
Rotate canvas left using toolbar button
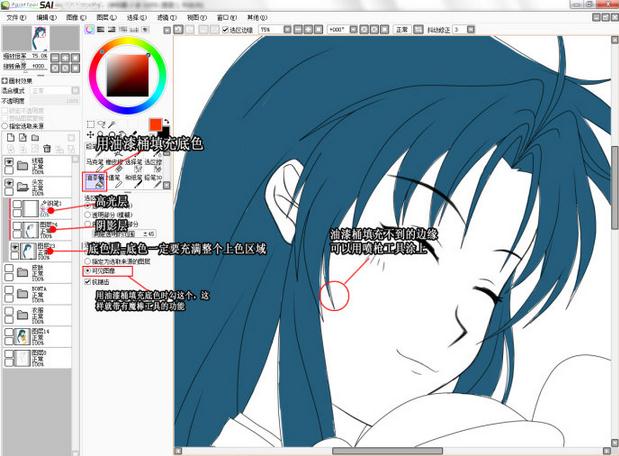[x=364, y=30]
